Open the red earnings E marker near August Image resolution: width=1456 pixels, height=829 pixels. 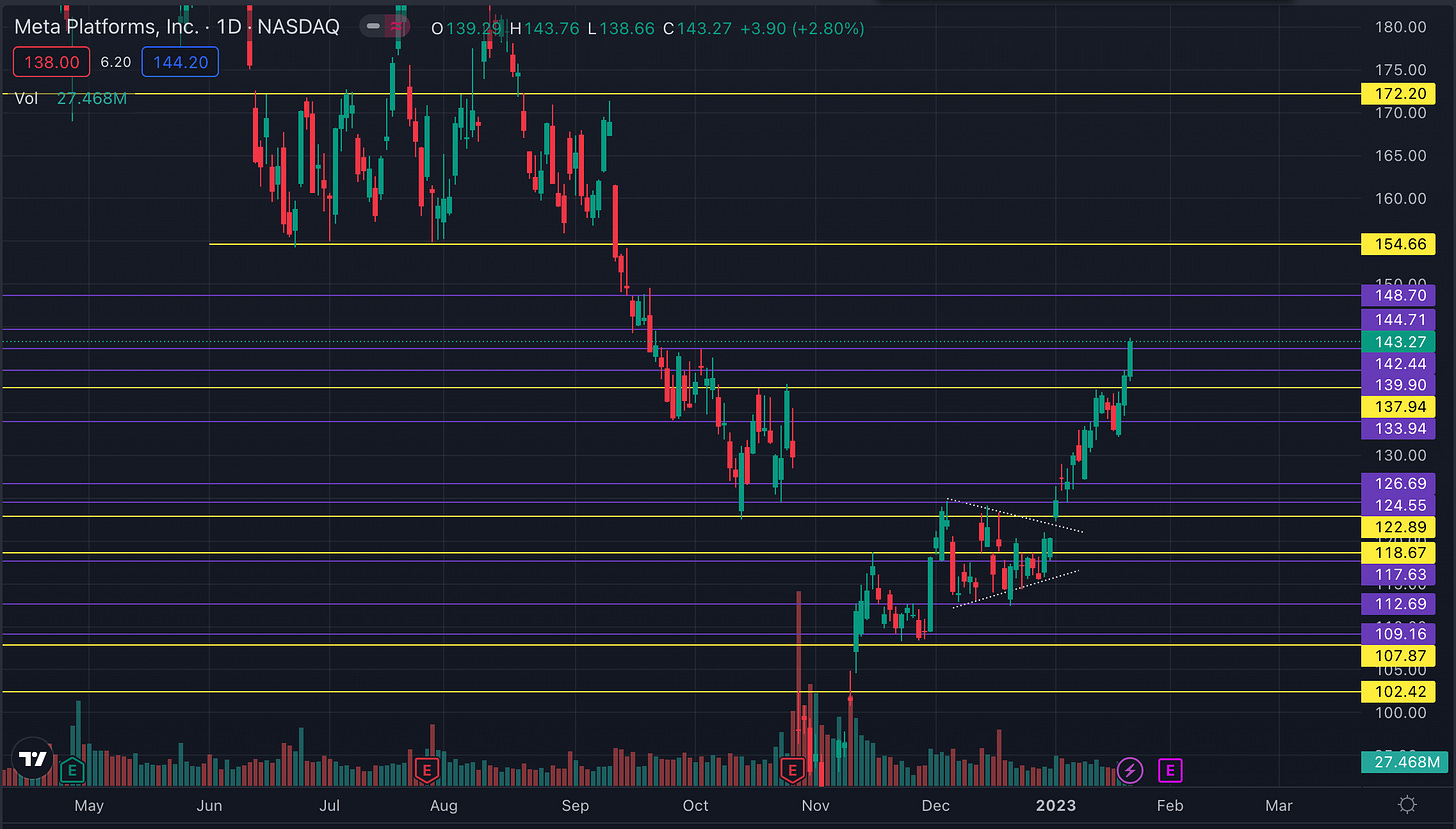426,769
